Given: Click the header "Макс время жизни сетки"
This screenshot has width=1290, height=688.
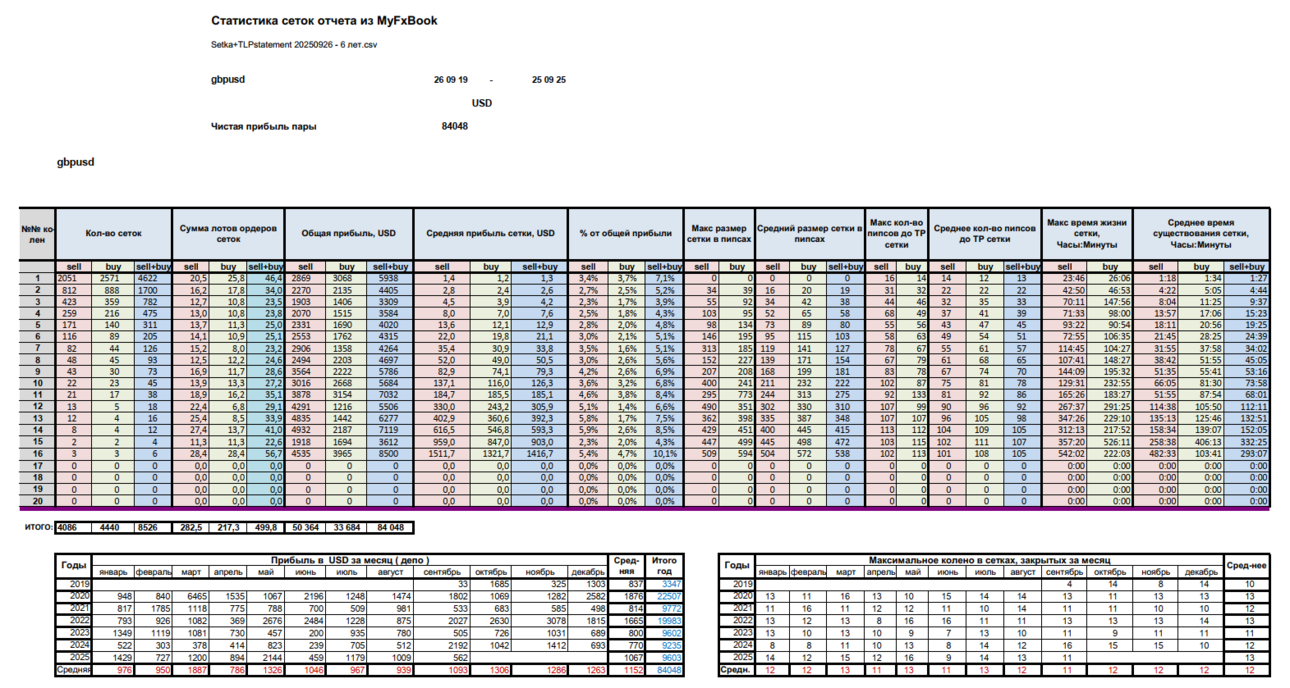Looking at the screenshot, I should pos(1086,234).
